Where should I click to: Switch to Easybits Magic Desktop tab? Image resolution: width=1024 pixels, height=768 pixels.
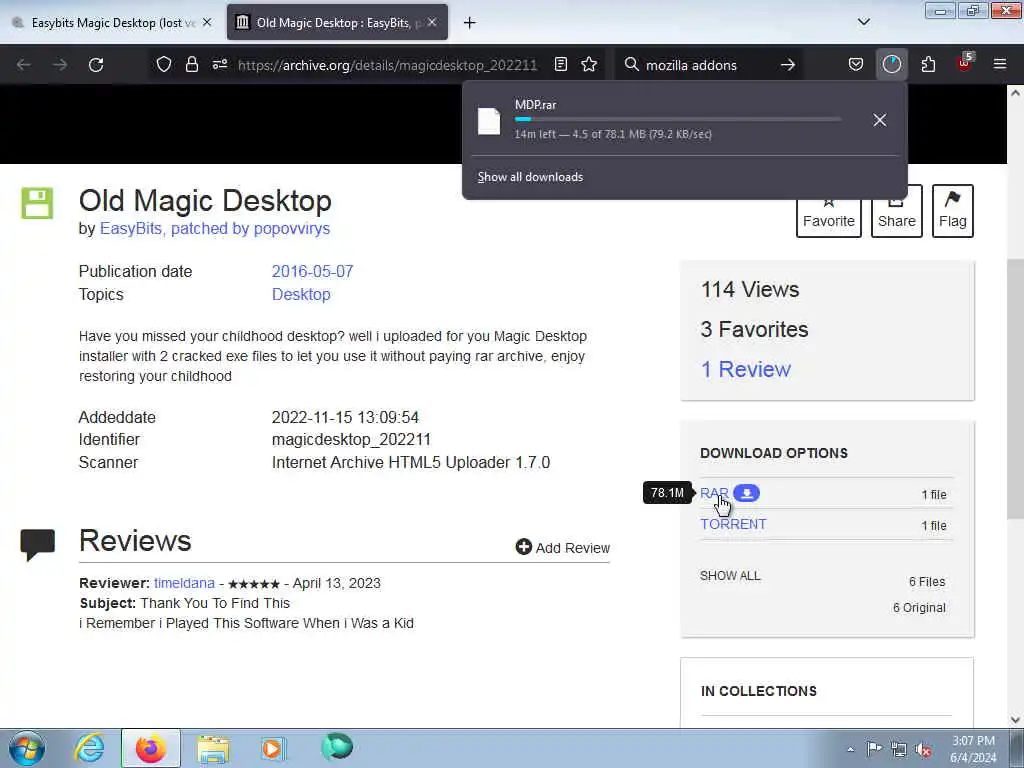[114, 23]
